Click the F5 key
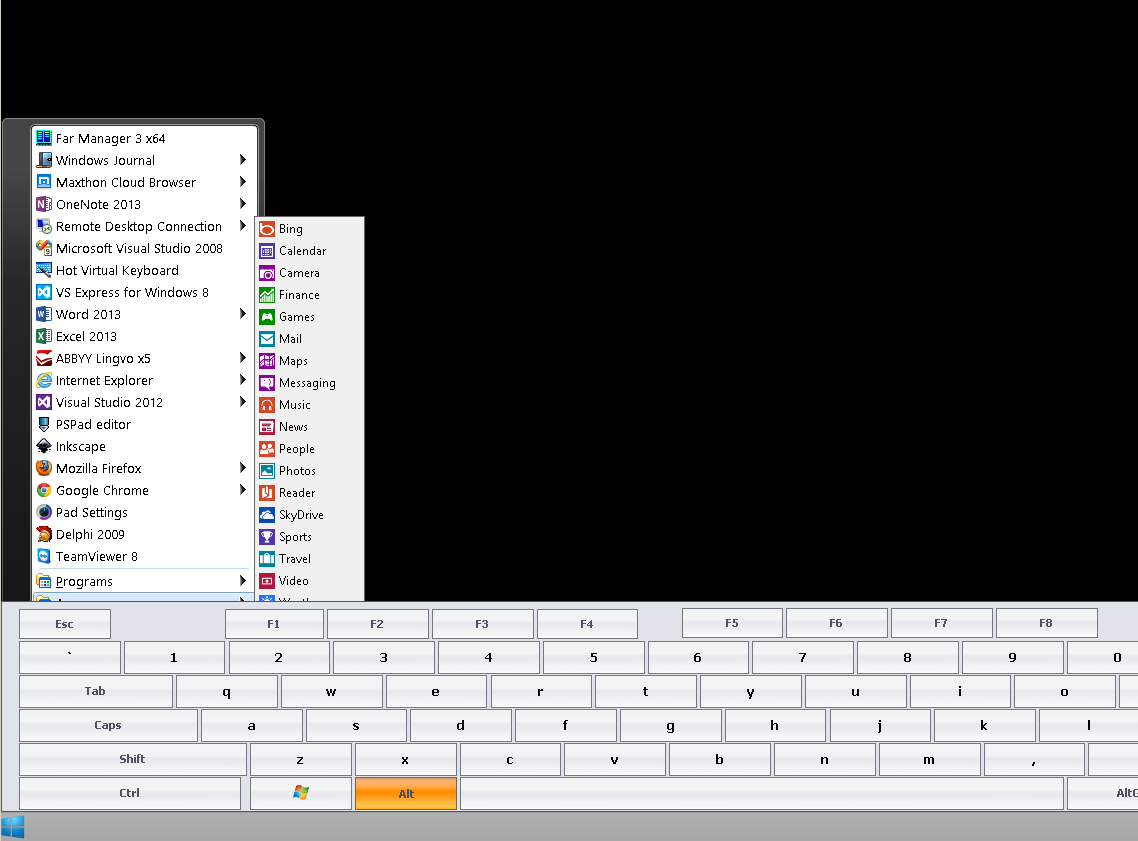The image size is (1138, 841). pos(732,623)
